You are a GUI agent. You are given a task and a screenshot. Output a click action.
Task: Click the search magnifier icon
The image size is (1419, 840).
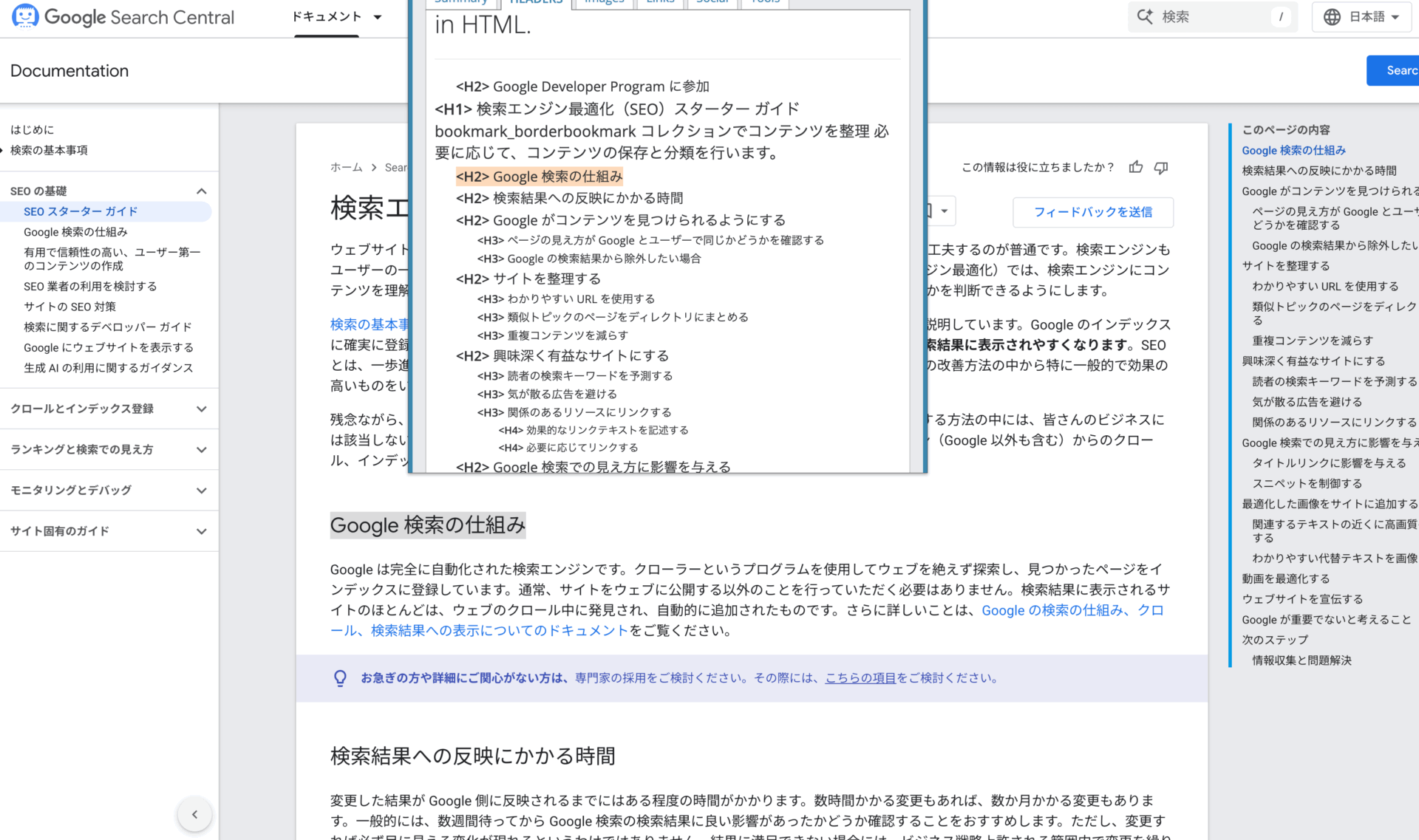(1146, 16)
